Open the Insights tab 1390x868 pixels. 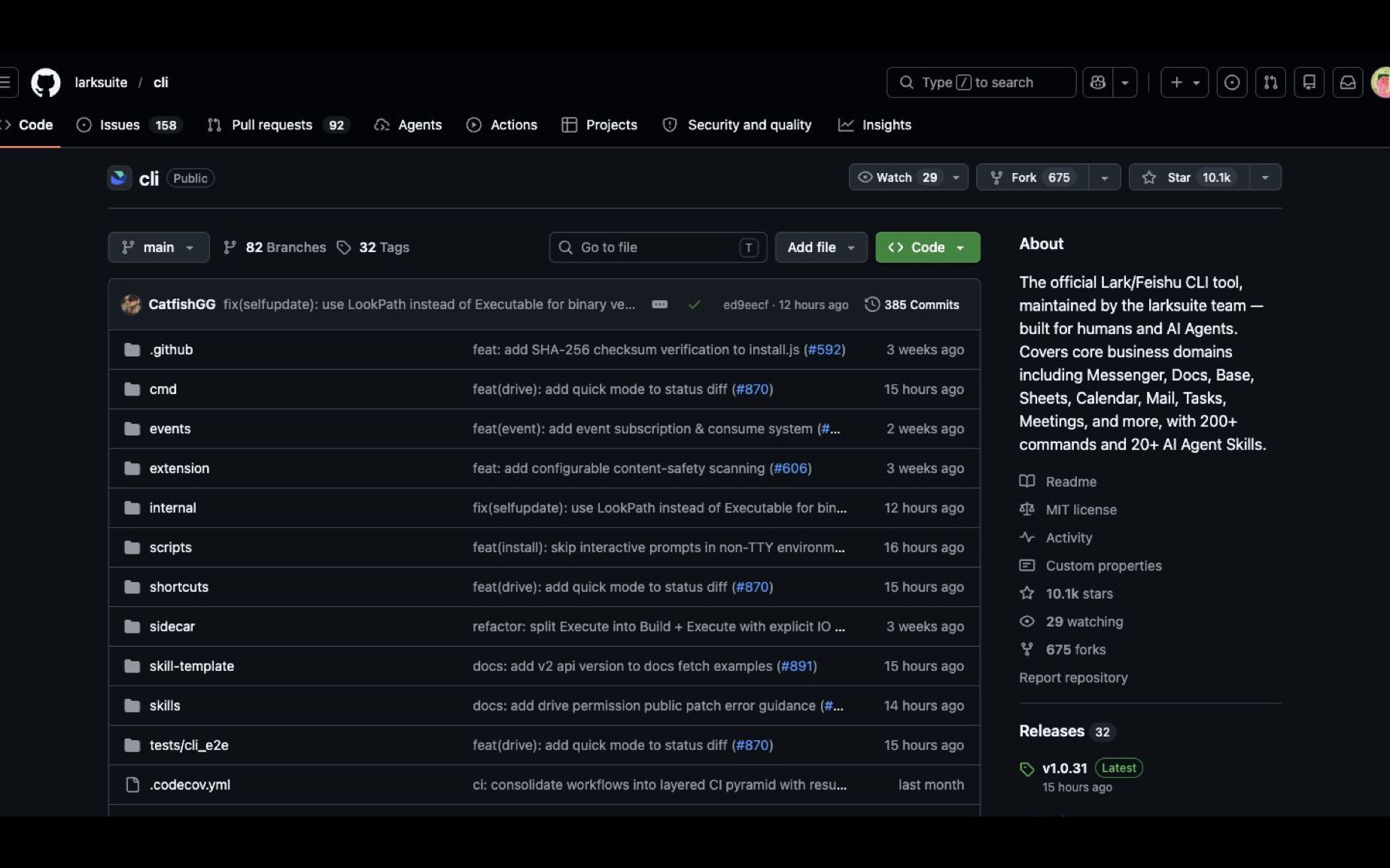875,125
